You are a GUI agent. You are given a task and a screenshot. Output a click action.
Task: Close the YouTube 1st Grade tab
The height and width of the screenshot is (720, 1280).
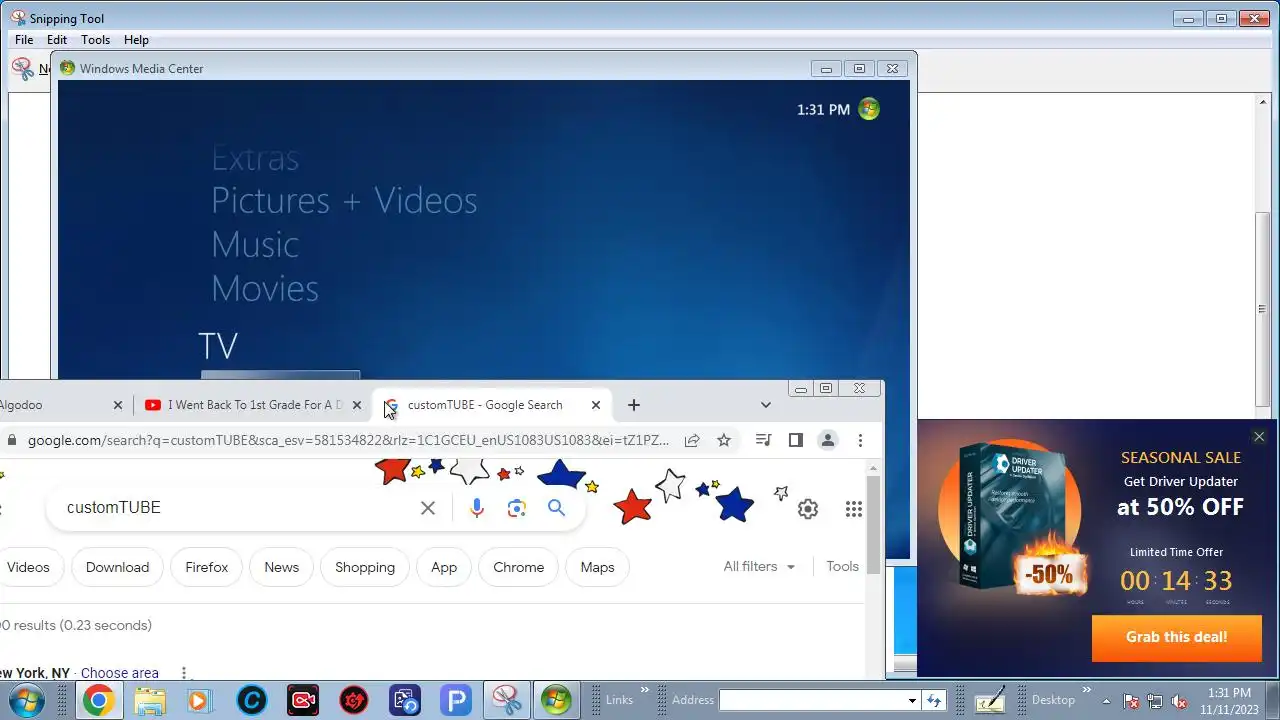pyautogui.click(x=357, y=405)
